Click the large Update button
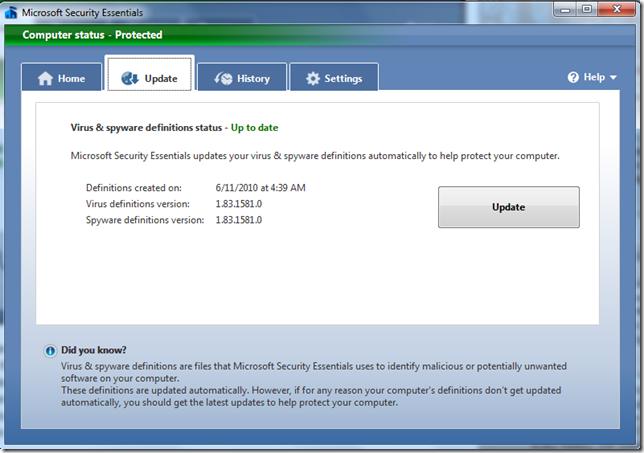This screenshot has height=453, width=644. (x=508, y=207)
